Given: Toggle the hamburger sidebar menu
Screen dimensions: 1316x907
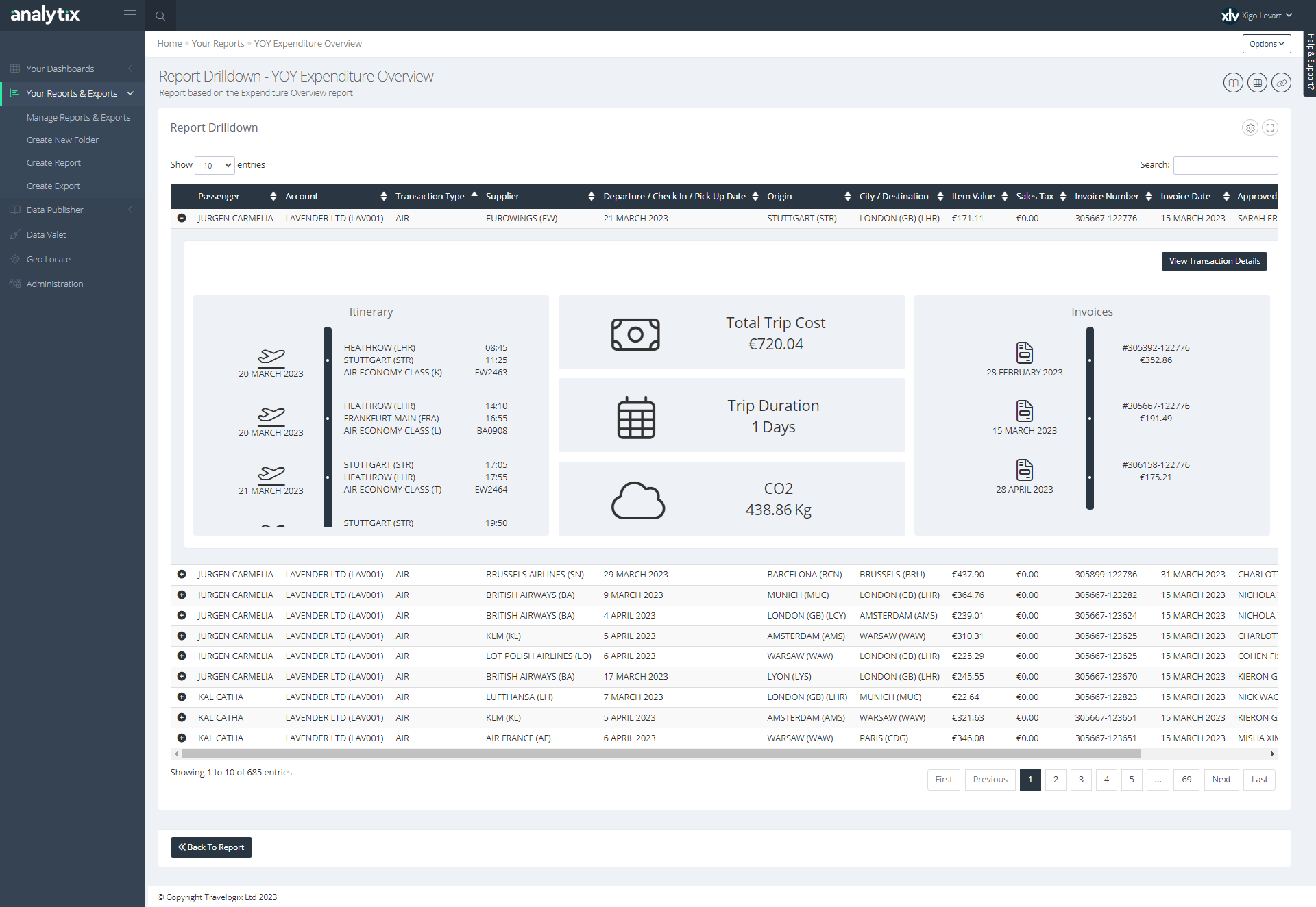Looking at the screenshot, I should (130, 14).
